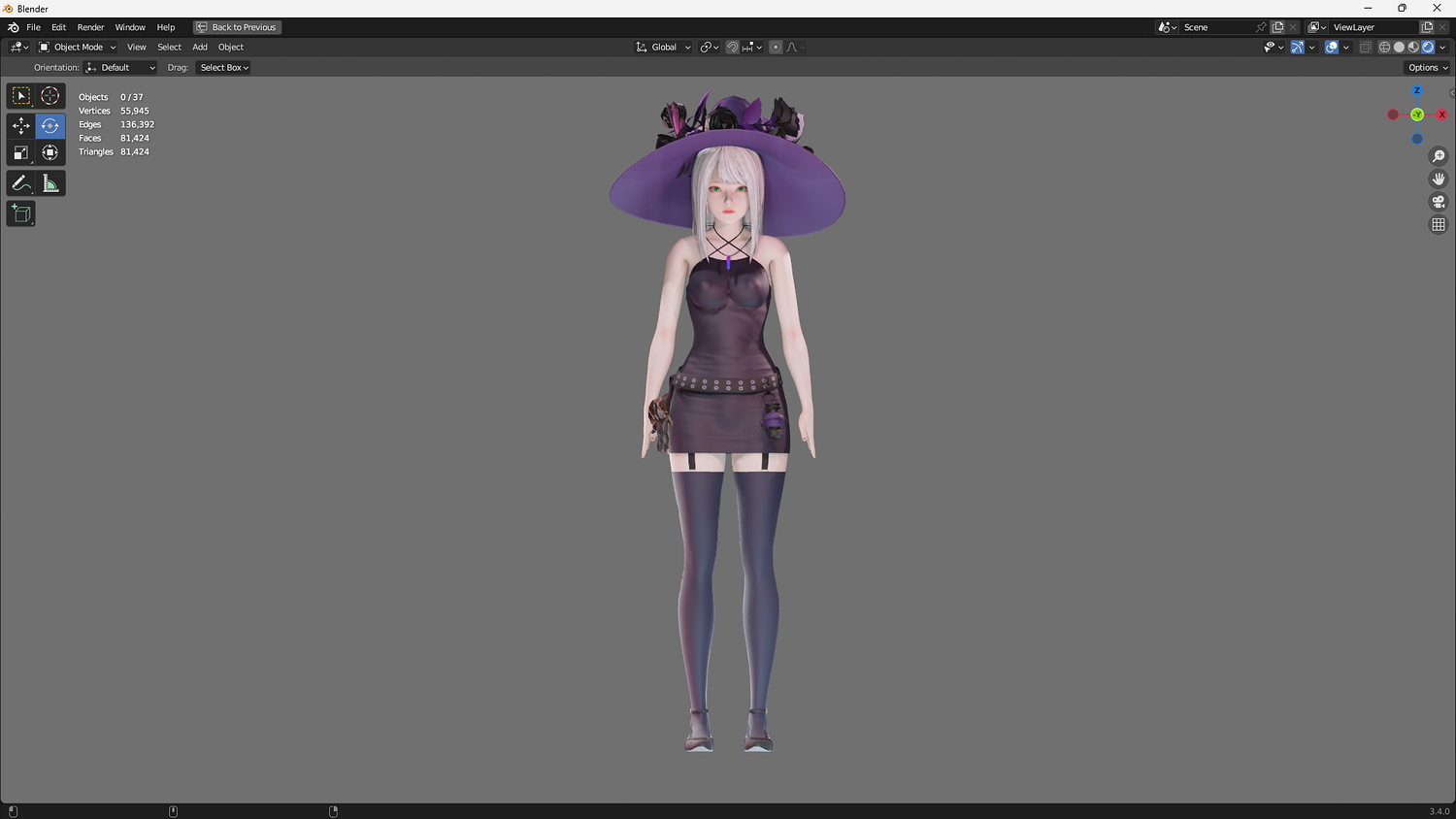Click the negative Z axis gizmo dot
Screen dimensions: 1456x819
pos(1417,139)
